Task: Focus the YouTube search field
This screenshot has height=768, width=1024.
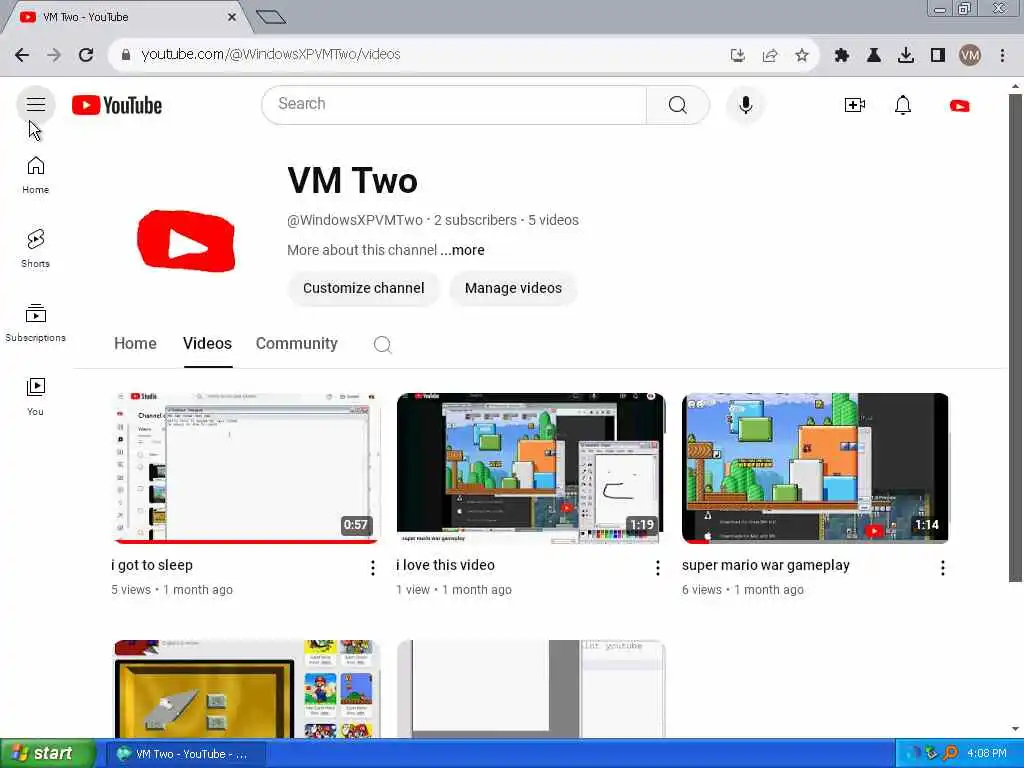Action: click(x=454, y=104)
